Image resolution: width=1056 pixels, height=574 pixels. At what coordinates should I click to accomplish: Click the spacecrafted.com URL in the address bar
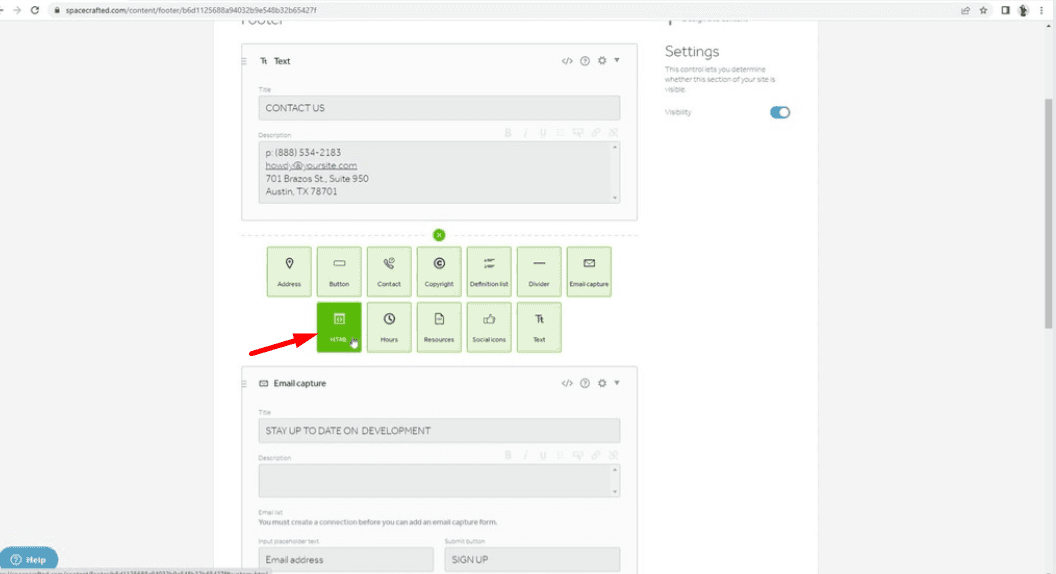point(191,10)
